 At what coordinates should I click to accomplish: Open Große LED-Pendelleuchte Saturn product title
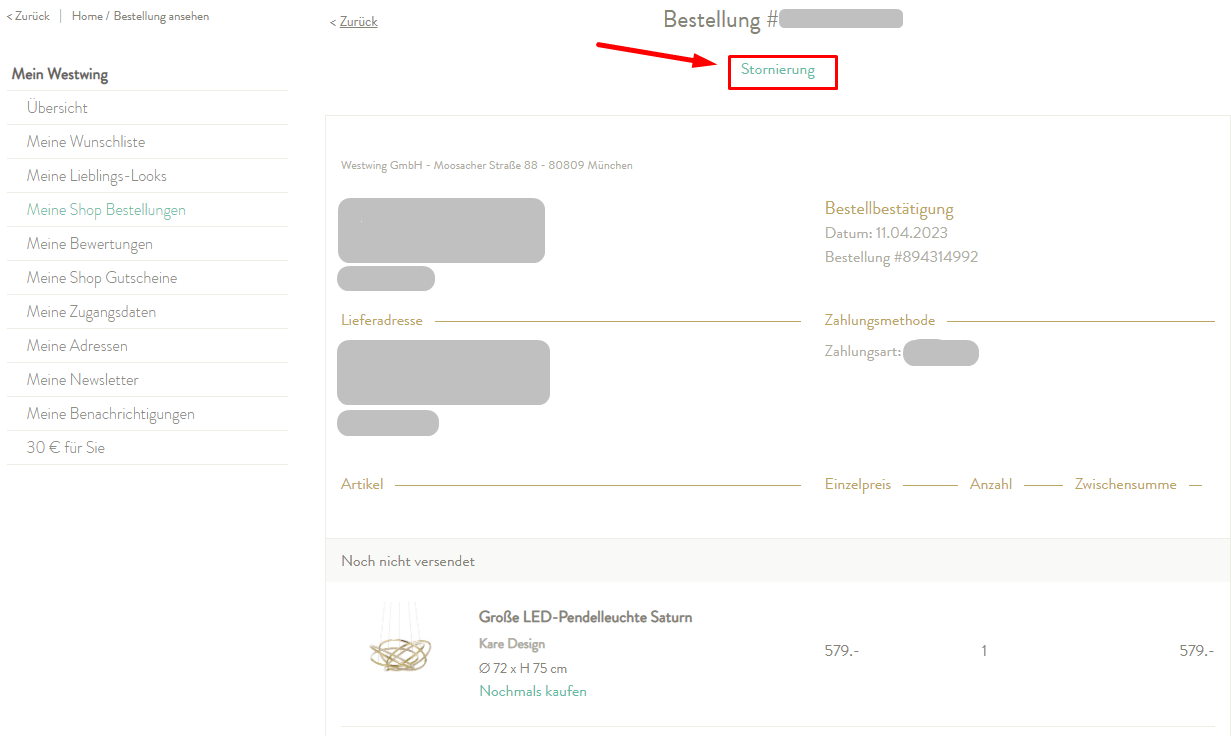tap(585, 617)
